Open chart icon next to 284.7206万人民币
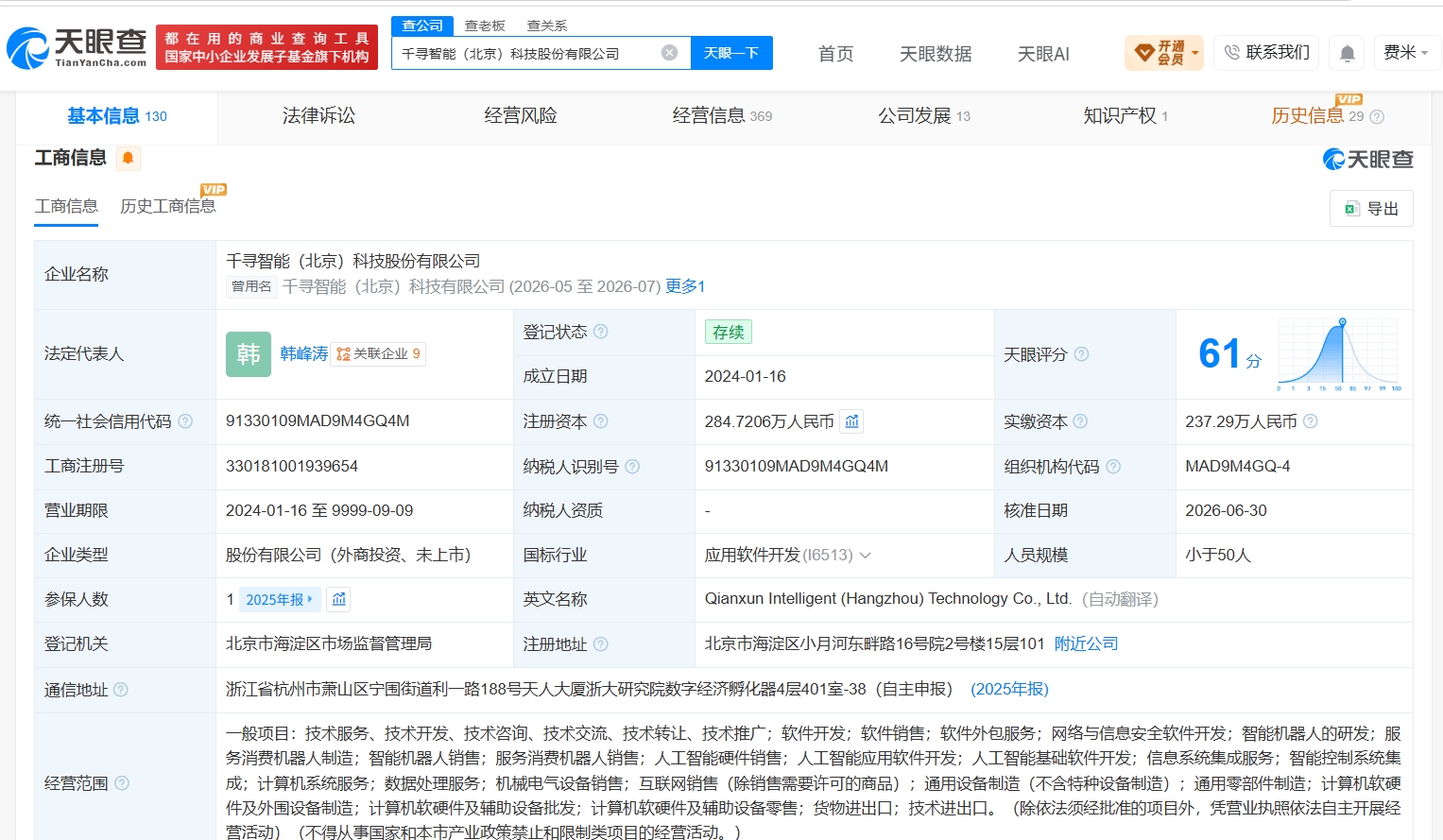This screenshot has width=1443, height=840. [x=851, y=421]
